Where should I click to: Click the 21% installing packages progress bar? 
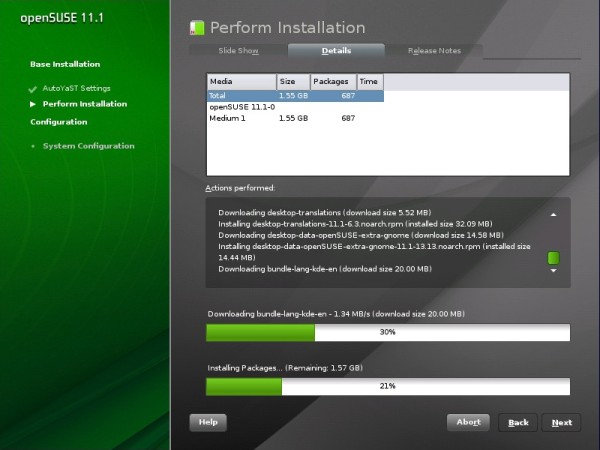388,386
